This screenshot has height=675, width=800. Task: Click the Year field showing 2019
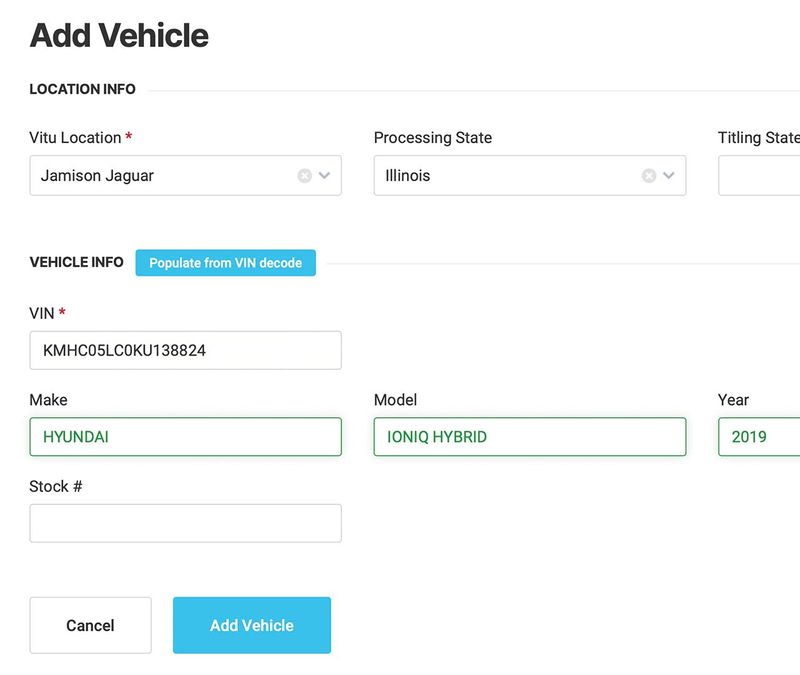pos(759,437)
